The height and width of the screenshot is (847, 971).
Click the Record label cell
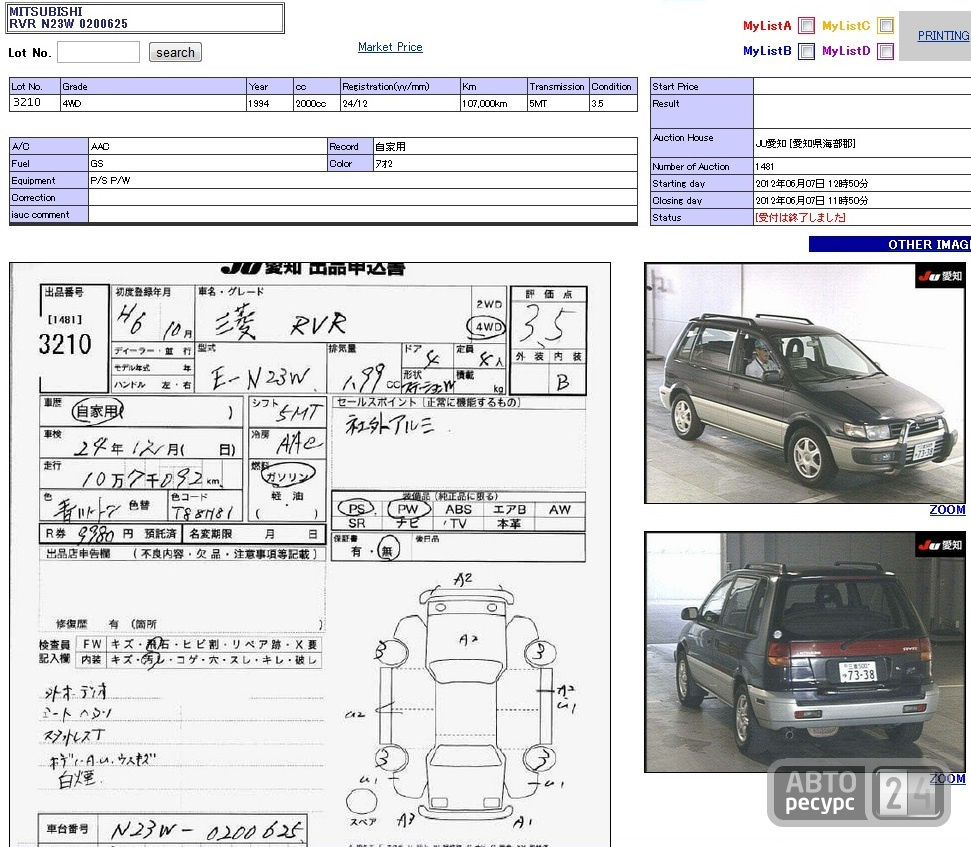click(351, 146)
